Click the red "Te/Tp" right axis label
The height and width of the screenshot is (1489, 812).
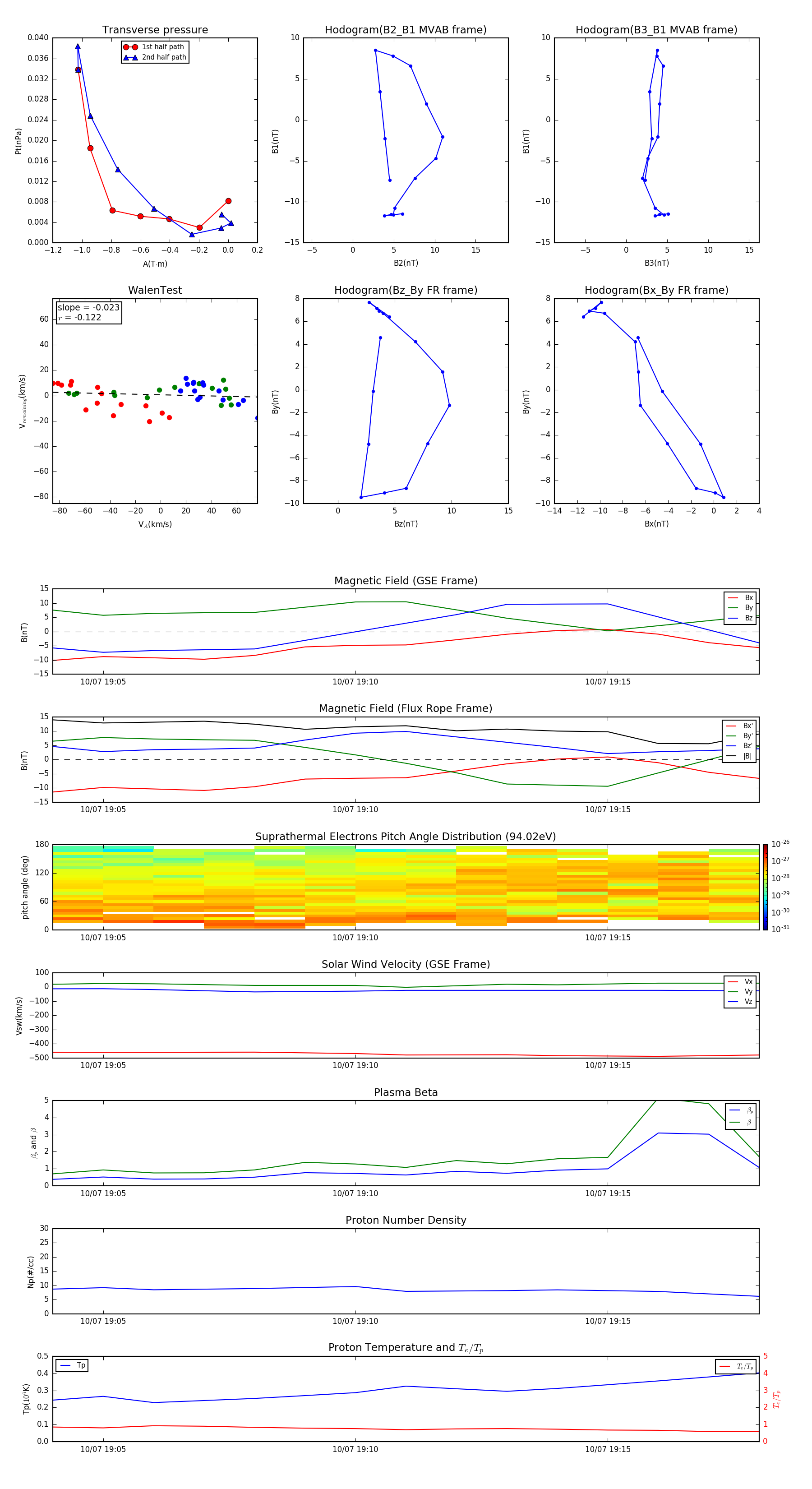pyautogui.click(x=776, y=1399)
